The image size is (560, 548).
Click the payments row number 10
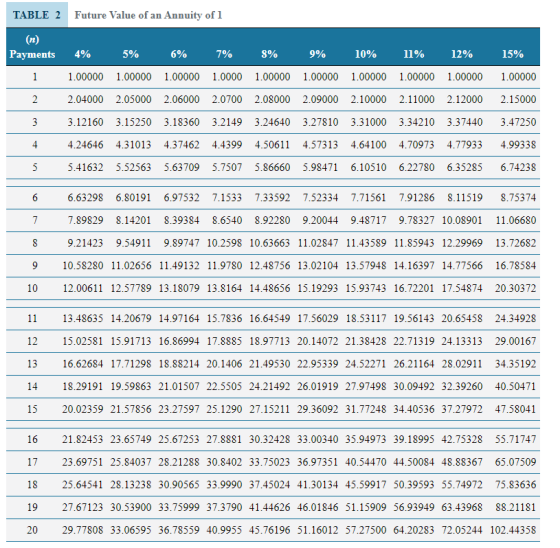click(x=32, y=288)
